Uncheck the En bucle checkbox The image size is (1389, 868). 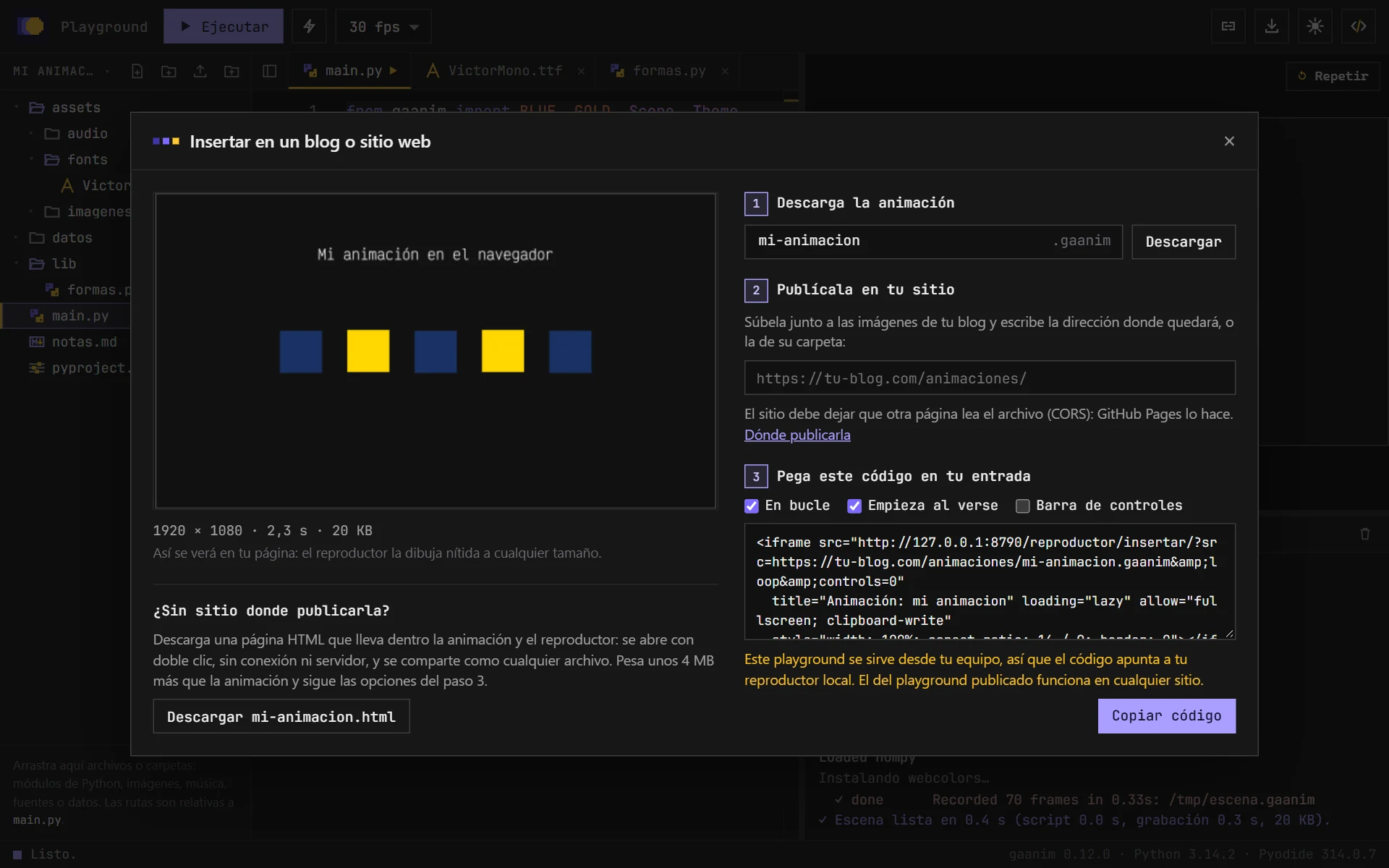pos(752,506)
